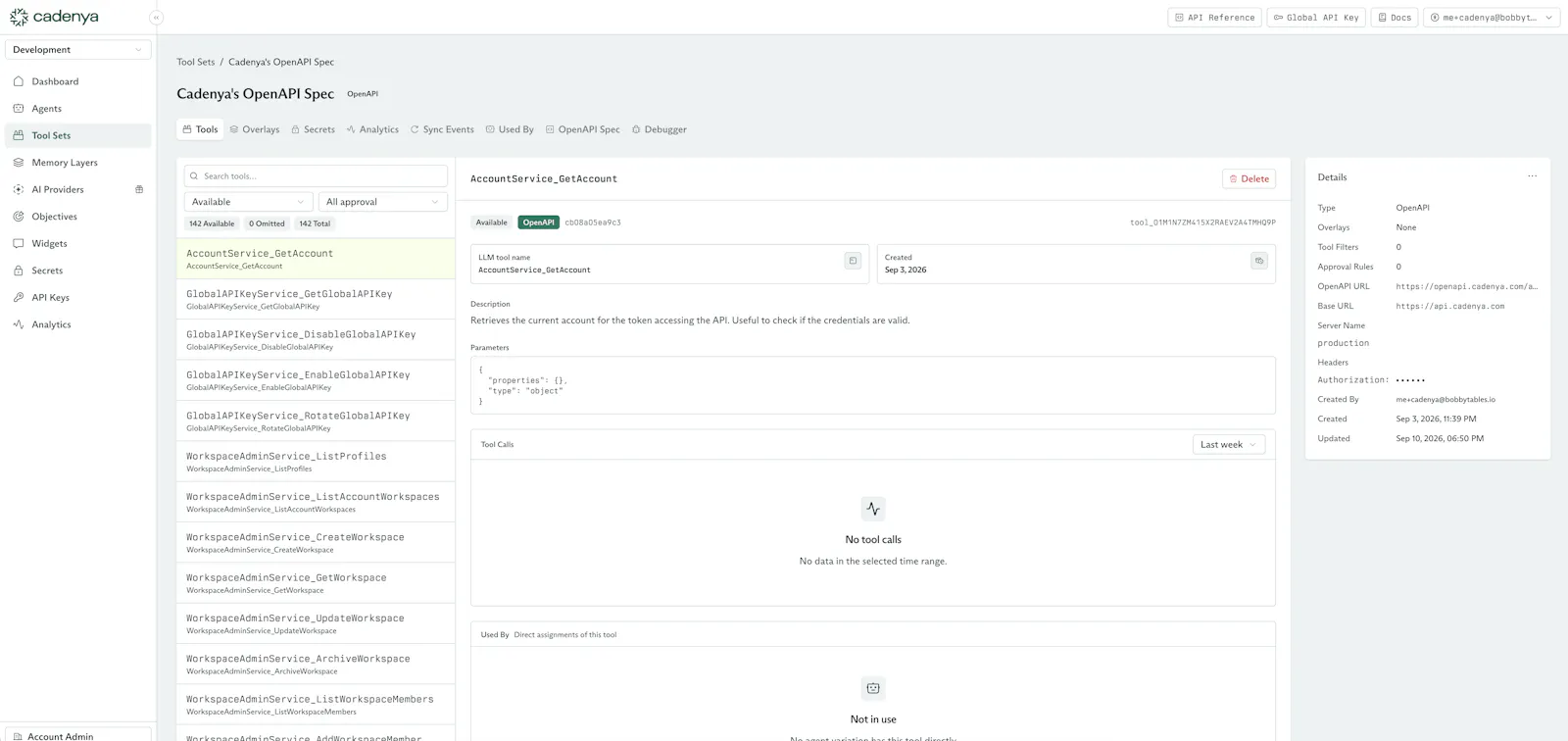
Task: Click the robot icon above Not in use
Action: [873, 688]
